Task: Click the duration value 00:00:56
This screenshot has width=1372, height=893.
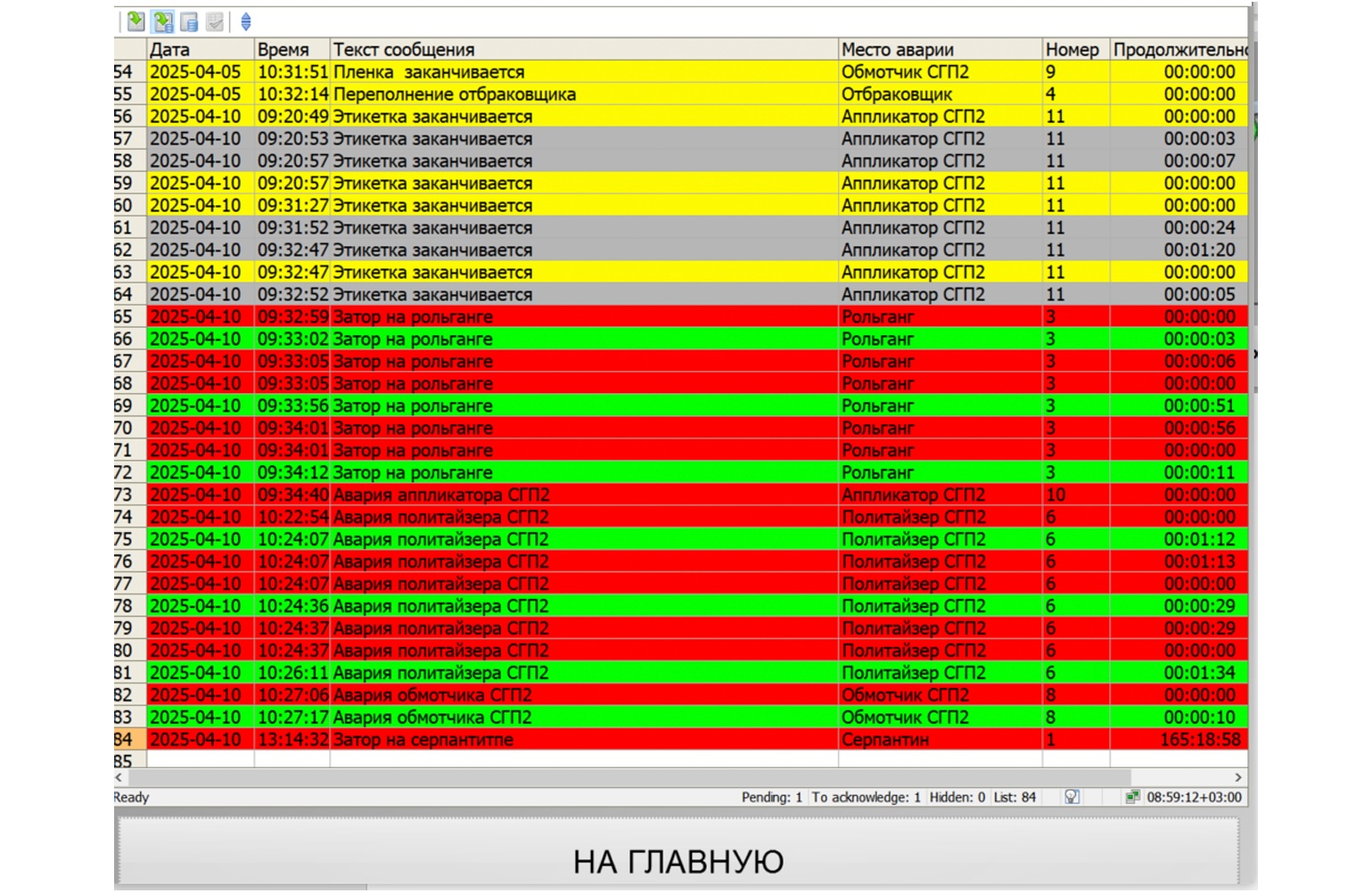Action: (1200, 429)
